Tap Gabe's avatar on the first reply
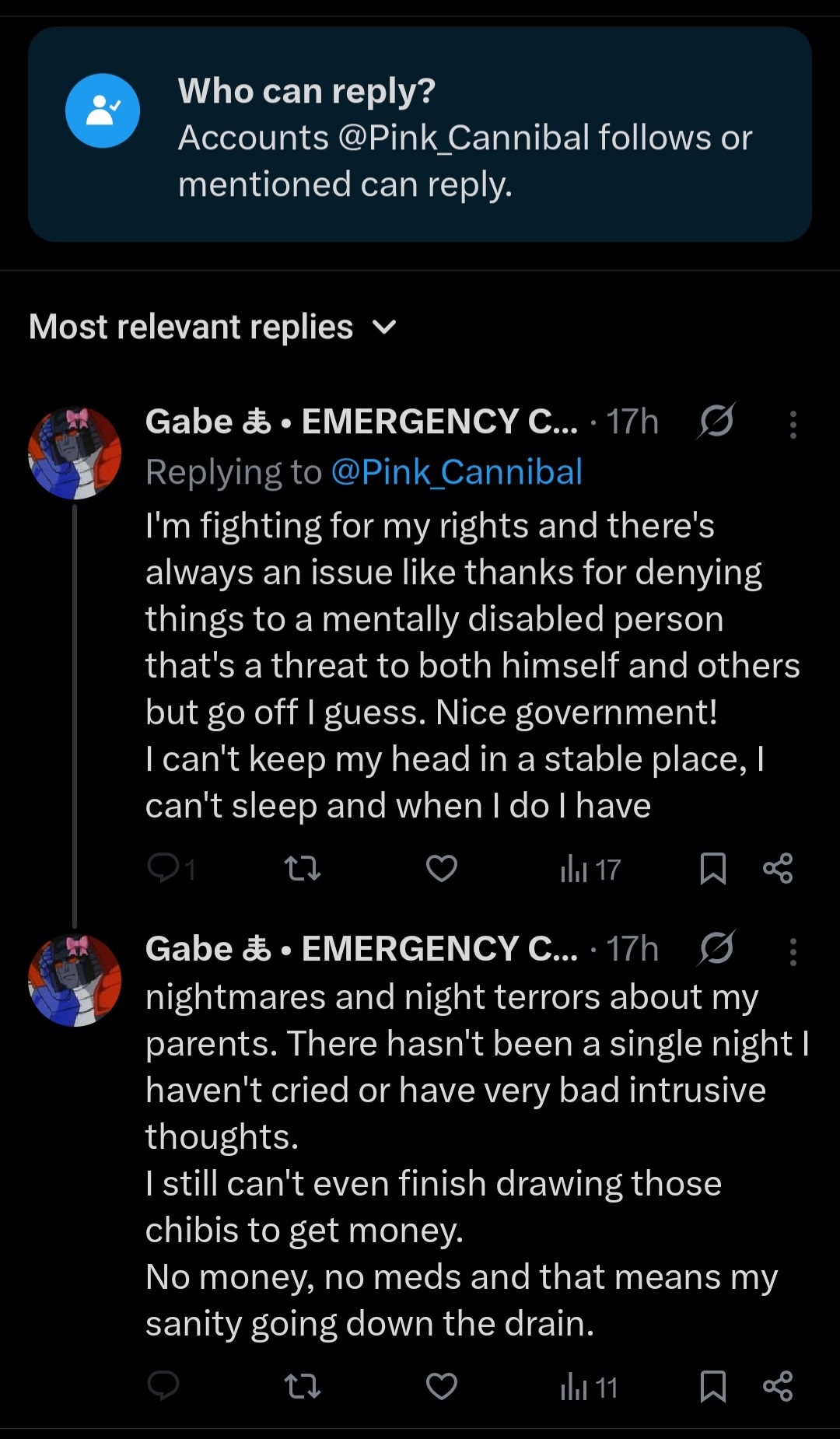This screenshot has width=840, height=1439. coord(75,453)
